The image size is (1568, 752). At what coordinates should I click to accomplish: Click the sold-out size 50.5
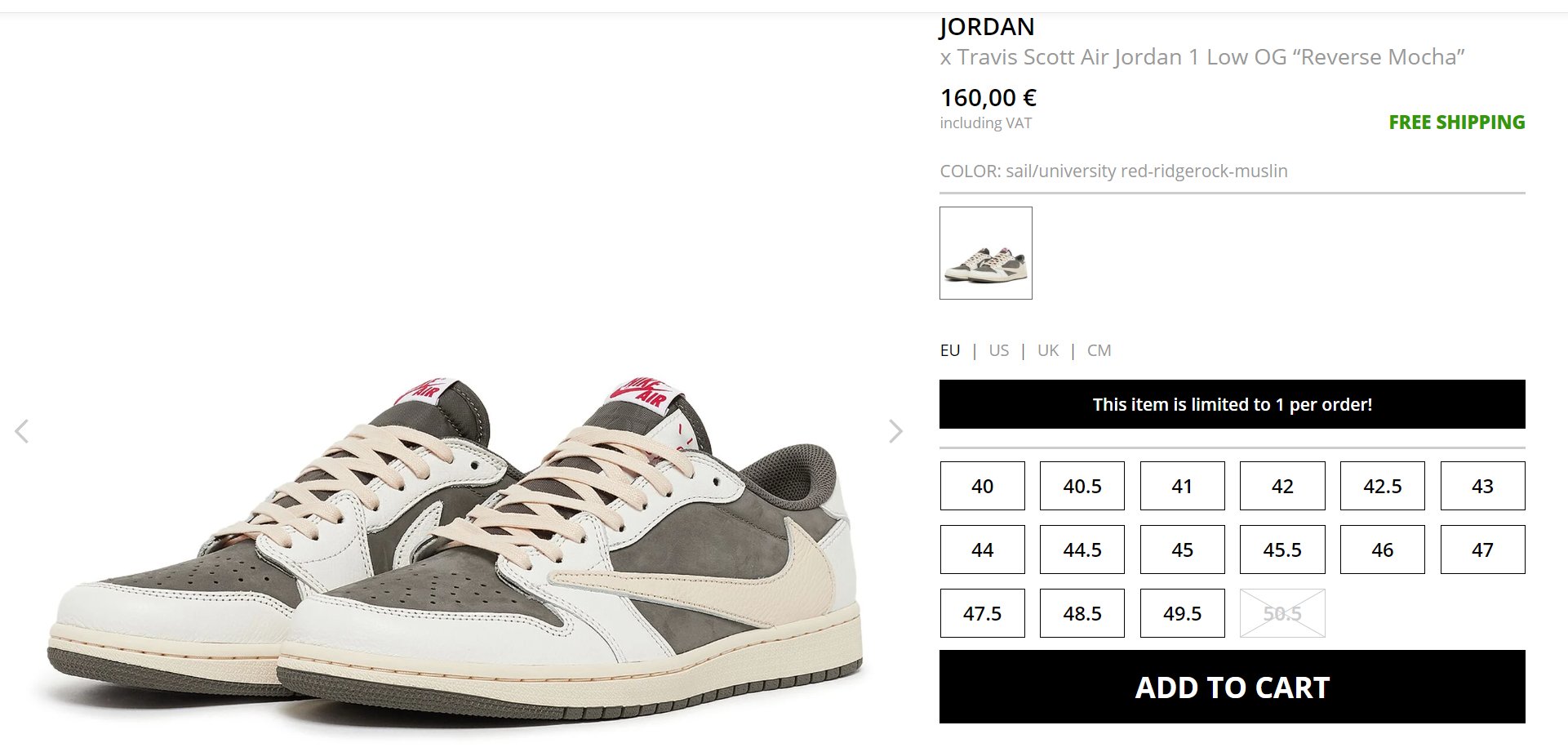point(1282,613)
